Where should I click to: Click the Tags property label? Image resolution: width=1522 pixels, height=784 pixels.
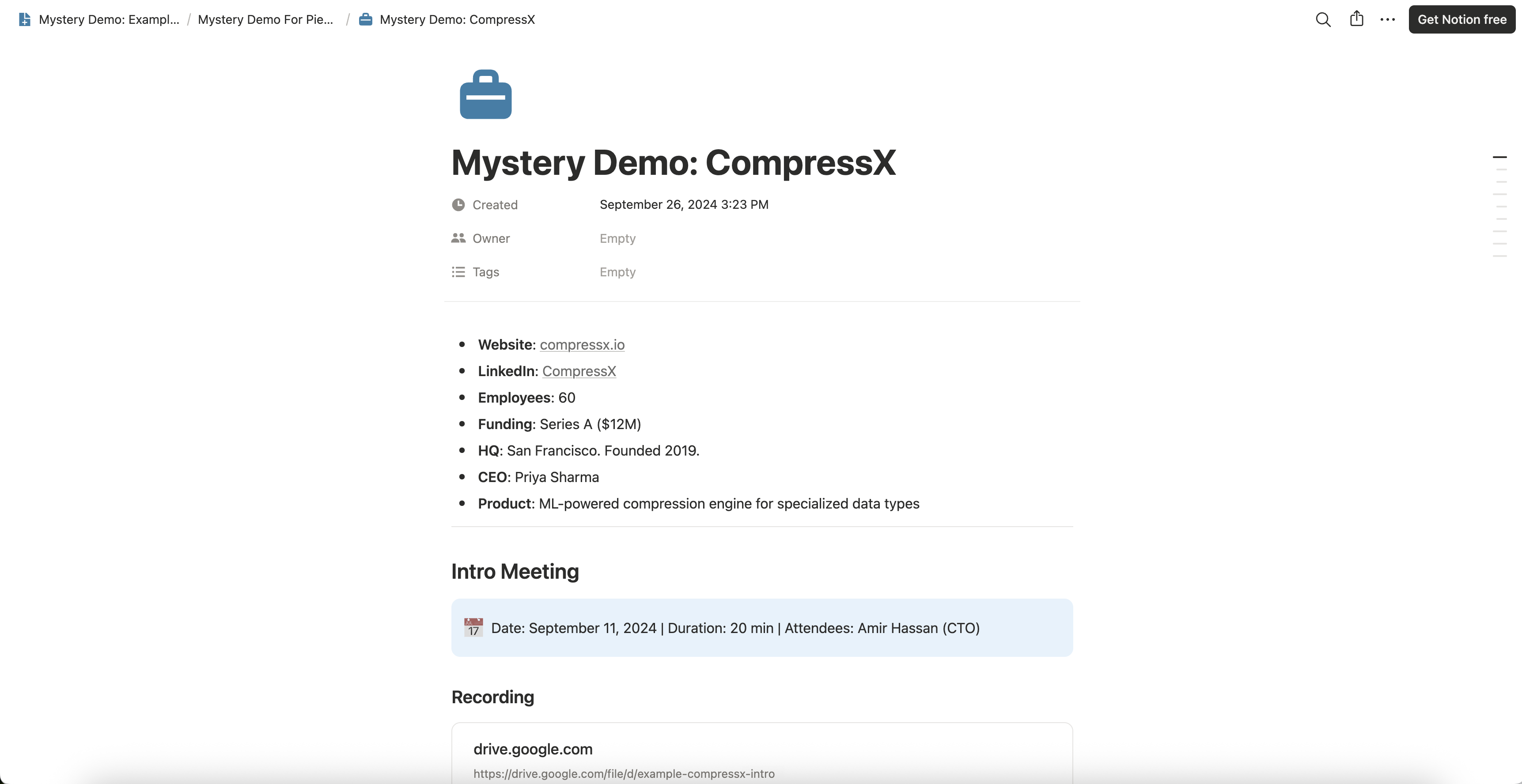click(486, 272)
